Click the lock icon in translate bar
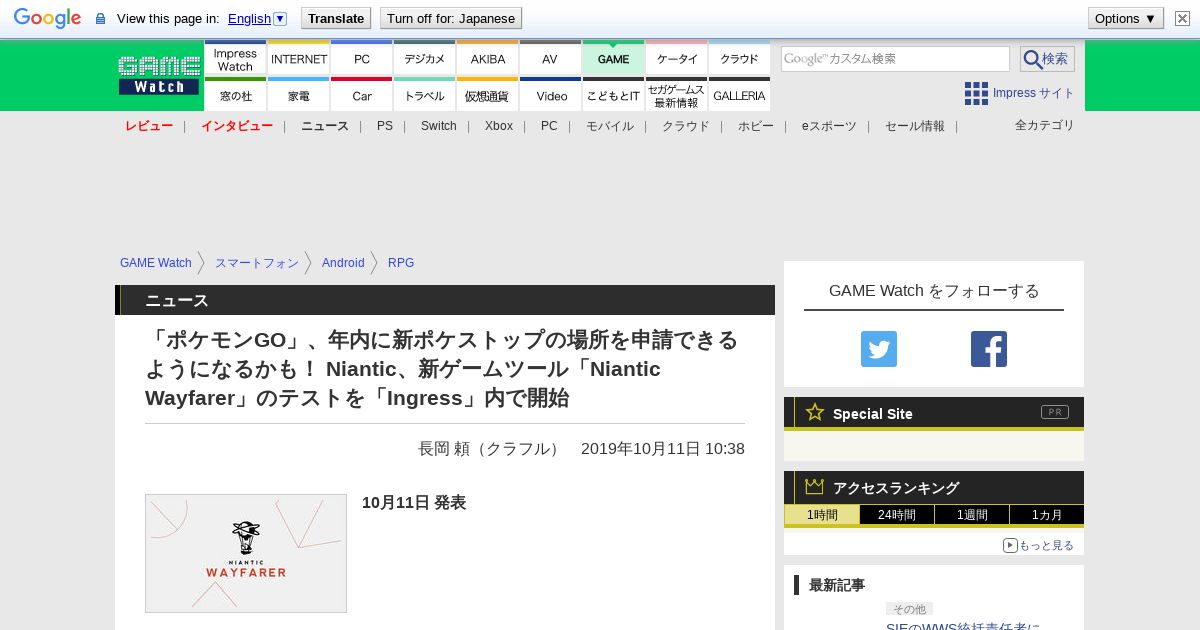Viewport: 1200px width, 630px height. (x=100, y=19)
